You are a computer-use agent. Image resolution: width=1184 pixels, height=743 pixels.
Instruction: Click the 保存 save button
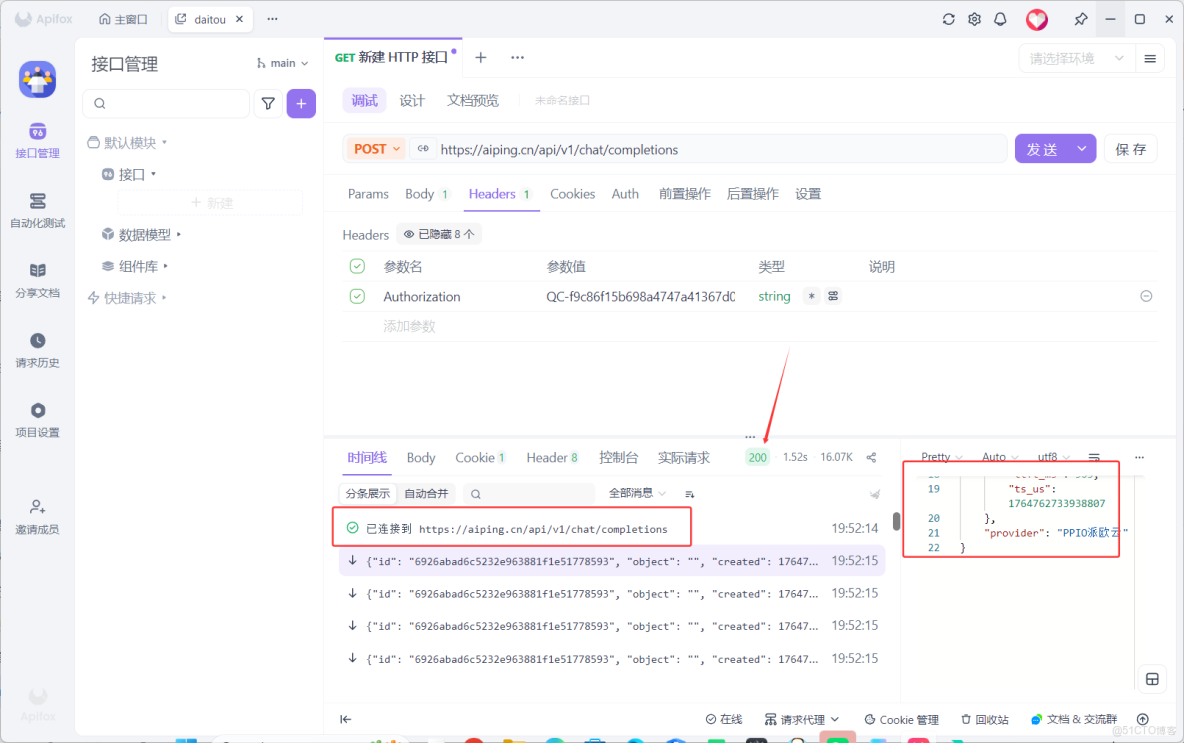coord(1130,147)
